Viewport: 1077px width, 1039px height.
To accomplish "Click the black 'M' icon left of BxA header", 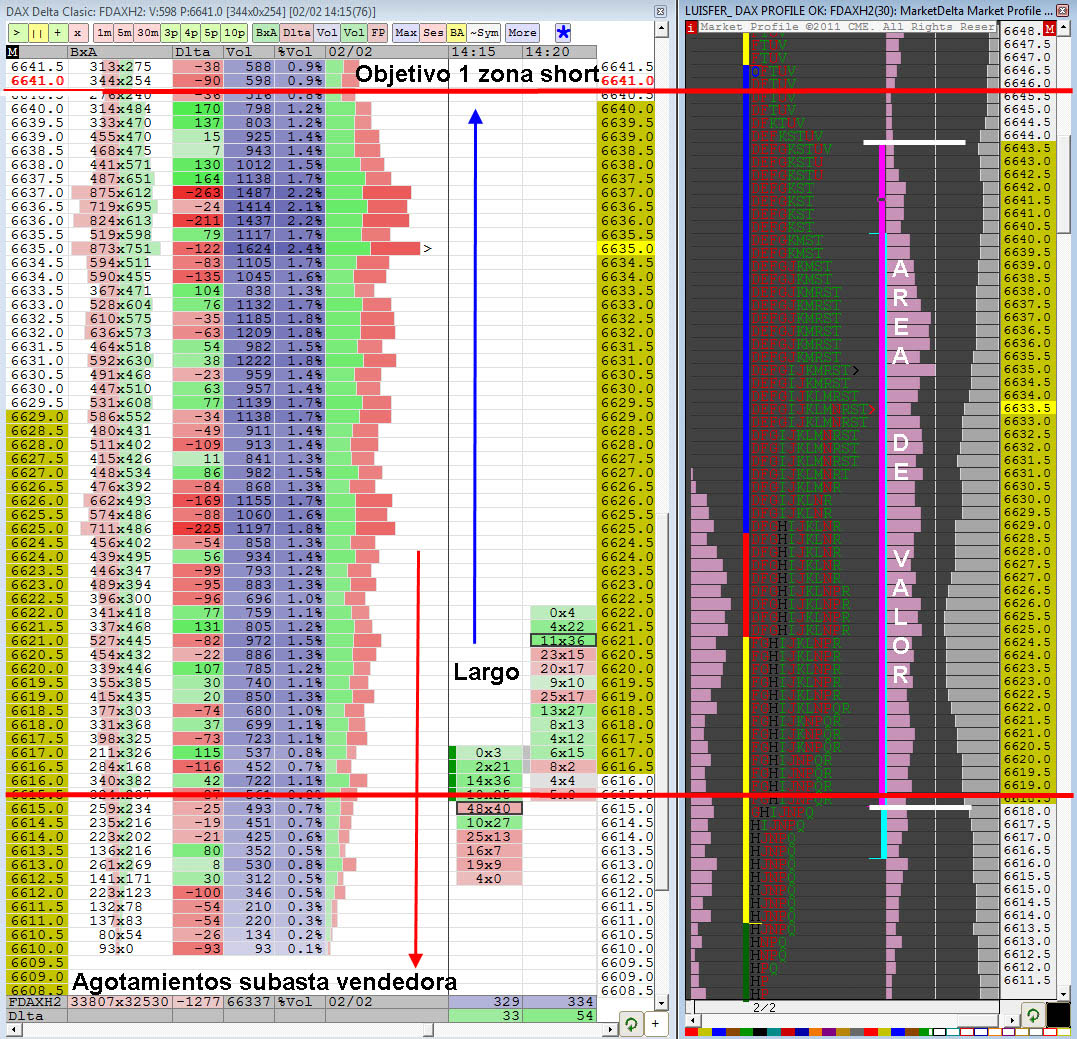I will [12, 52].
